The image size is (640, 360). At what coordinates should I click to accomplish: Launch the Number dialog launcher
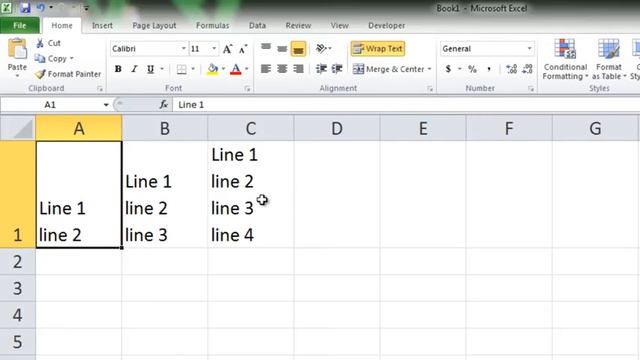pos(531,89)
